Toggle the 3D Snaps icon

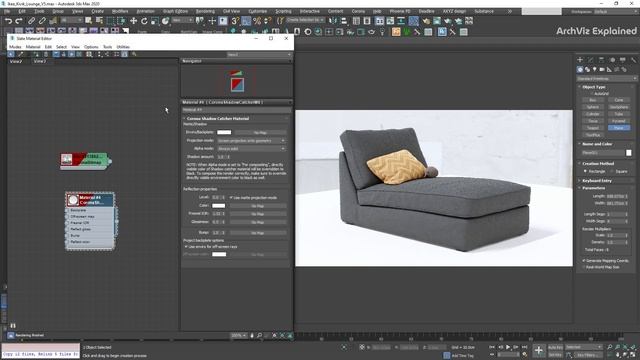click(235, 20)
